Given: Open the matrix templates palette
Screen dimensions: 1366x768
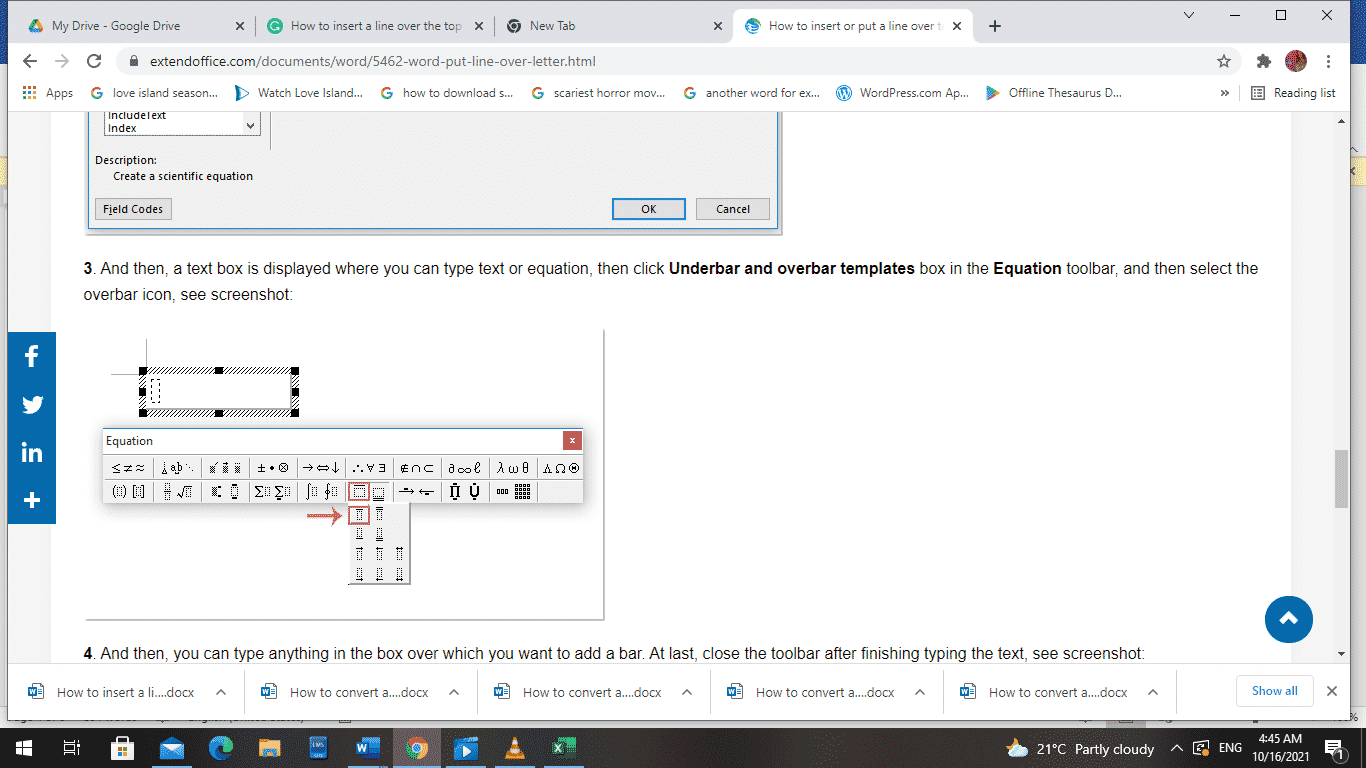Looking at the screenshot, I should coord(523,491).
